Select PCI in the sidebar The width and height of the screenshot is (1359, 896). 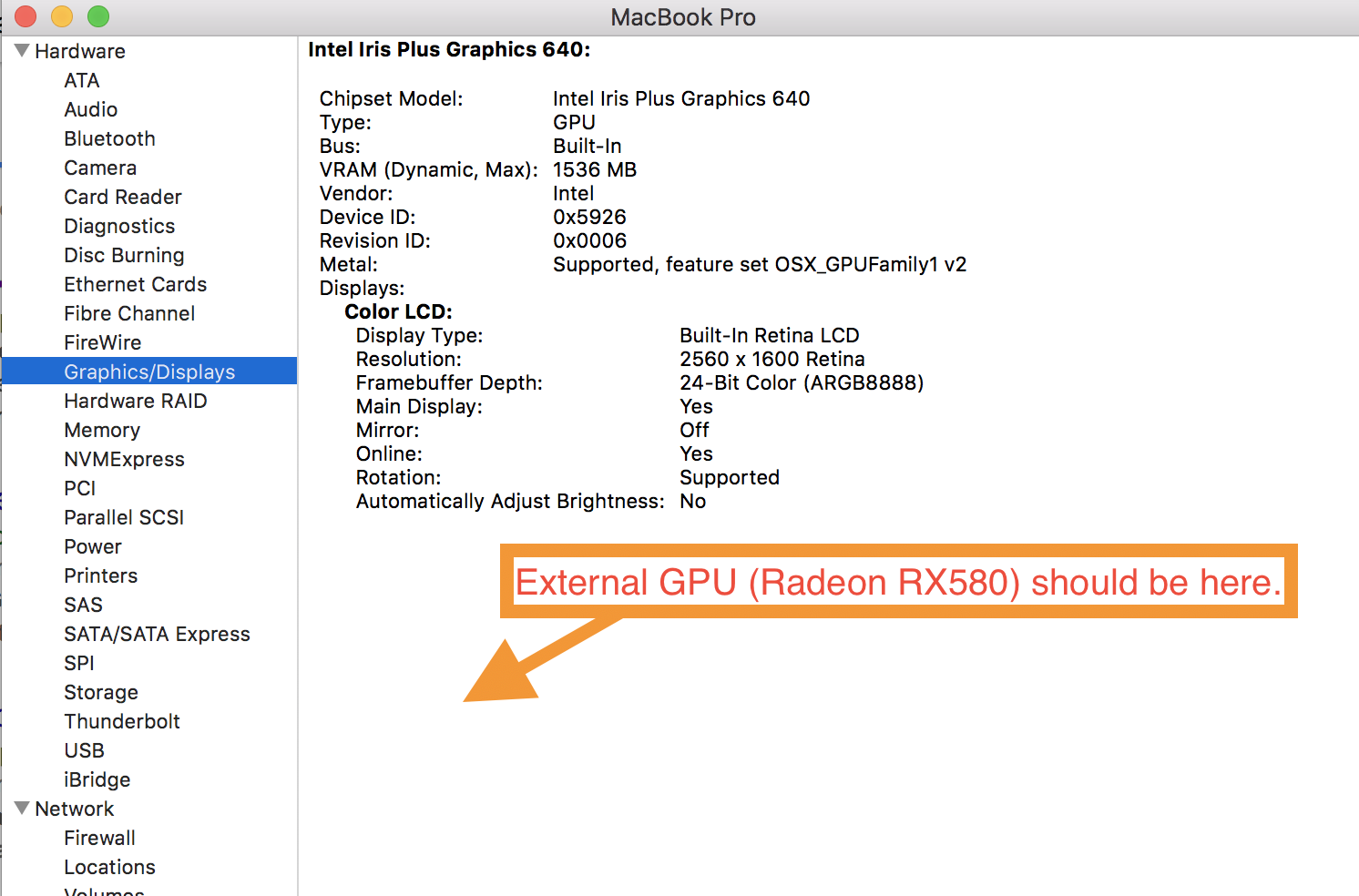point(80,488)
